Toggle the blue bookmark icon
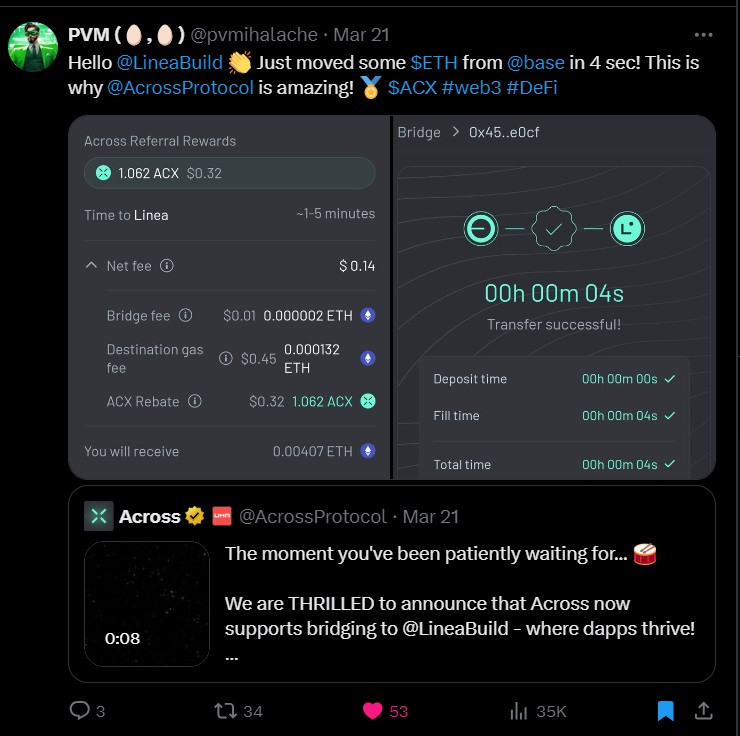Image resolution: width=740 pixels, height=736 pixels. pos(665,711)
